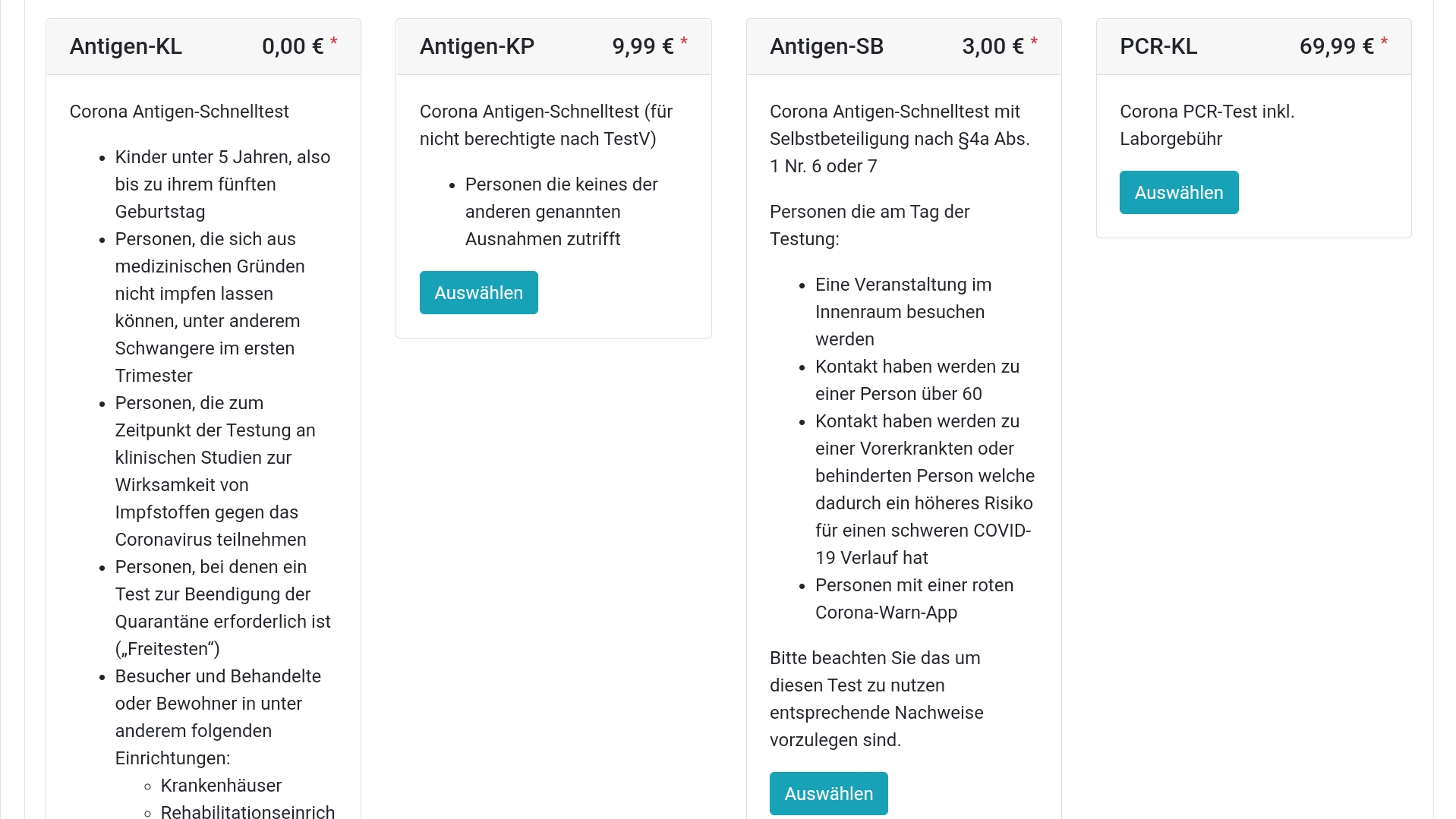Click the 3,00 € price label
The width and height of the screenshot is (1456, 819).
coord(992,46)
